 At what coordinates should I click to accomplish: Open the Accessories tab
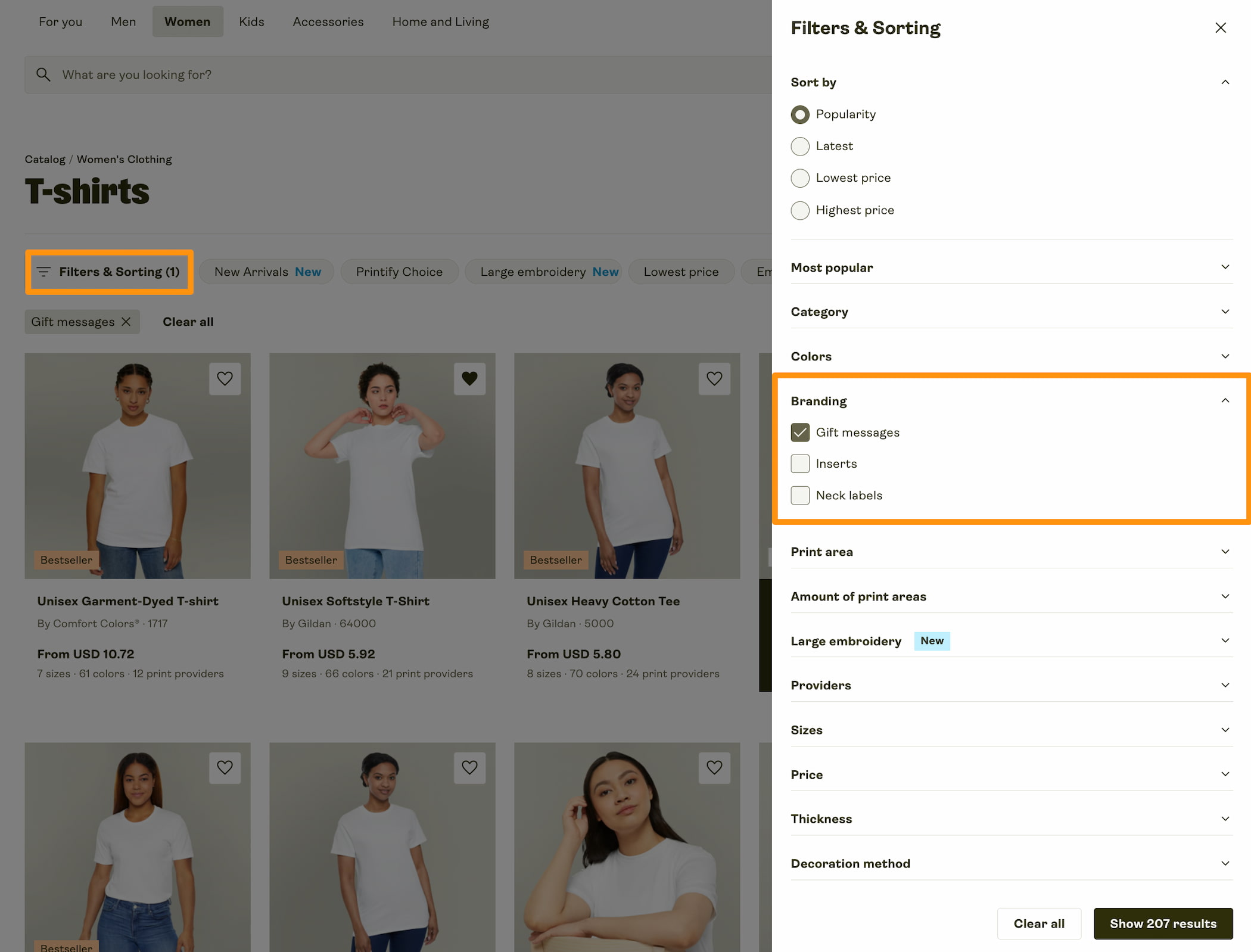pos(328,21)
